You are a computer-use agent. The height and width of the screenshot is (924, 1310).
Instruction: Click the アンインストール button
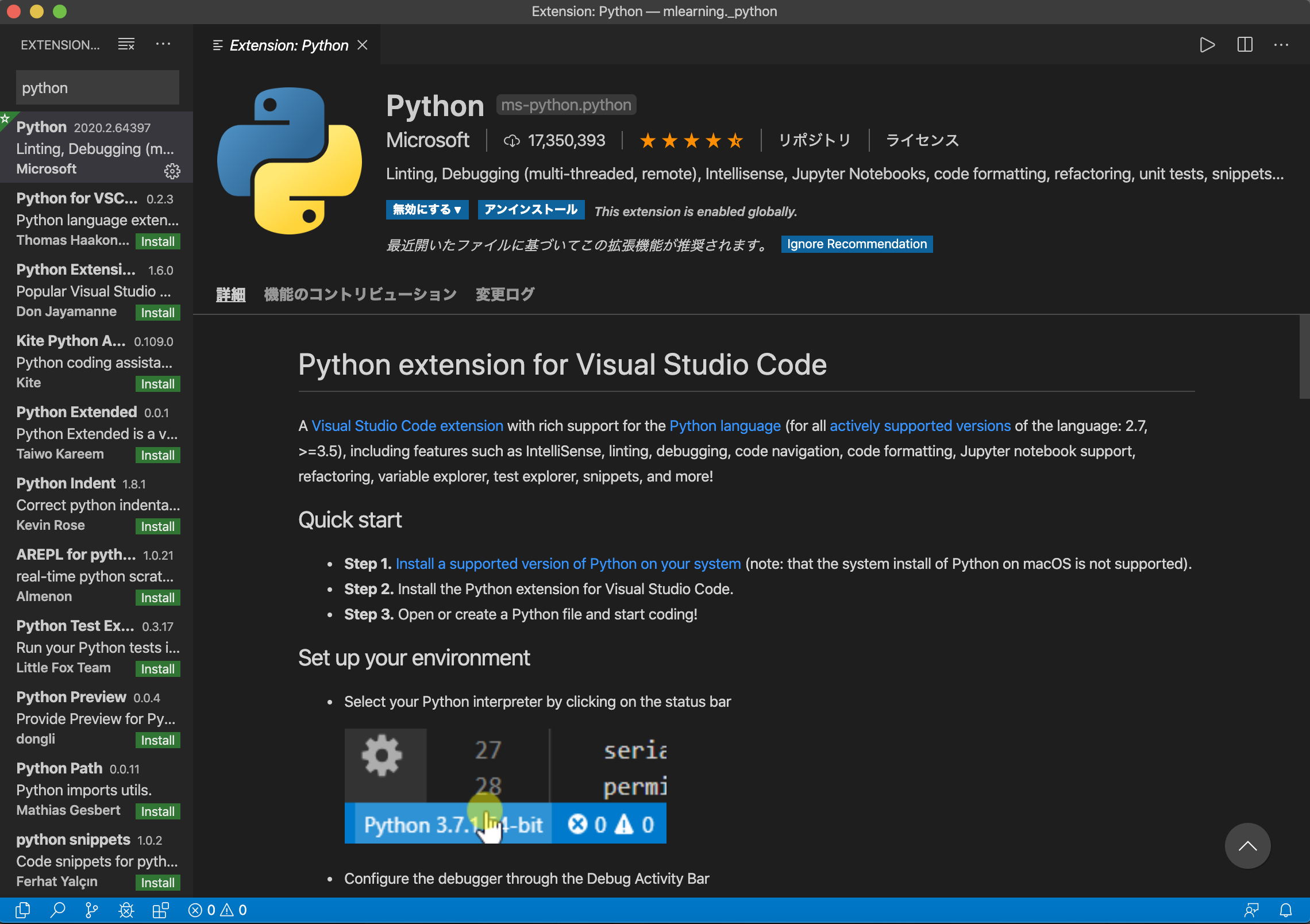[531, 210]
